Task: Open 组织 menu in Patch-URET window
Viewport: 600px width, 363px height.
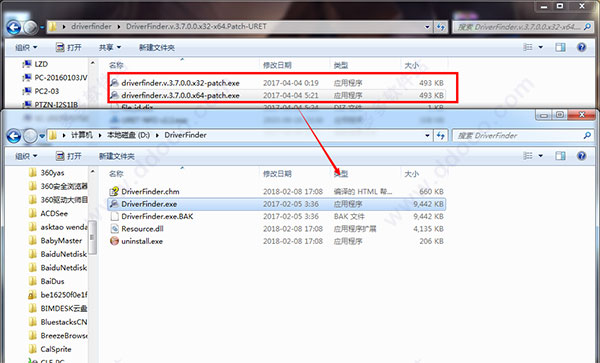Action: [x=26, y=47]
